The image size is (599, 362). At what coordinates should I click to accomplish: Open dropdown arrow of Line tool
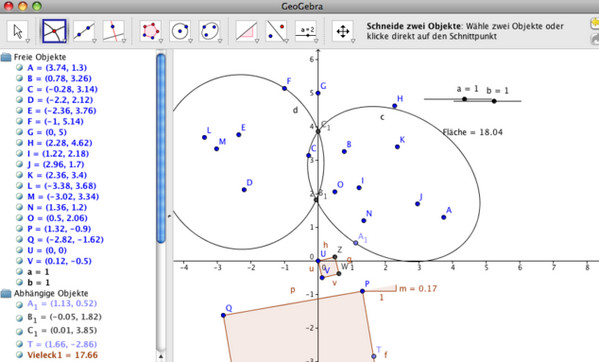coord(94,40)
